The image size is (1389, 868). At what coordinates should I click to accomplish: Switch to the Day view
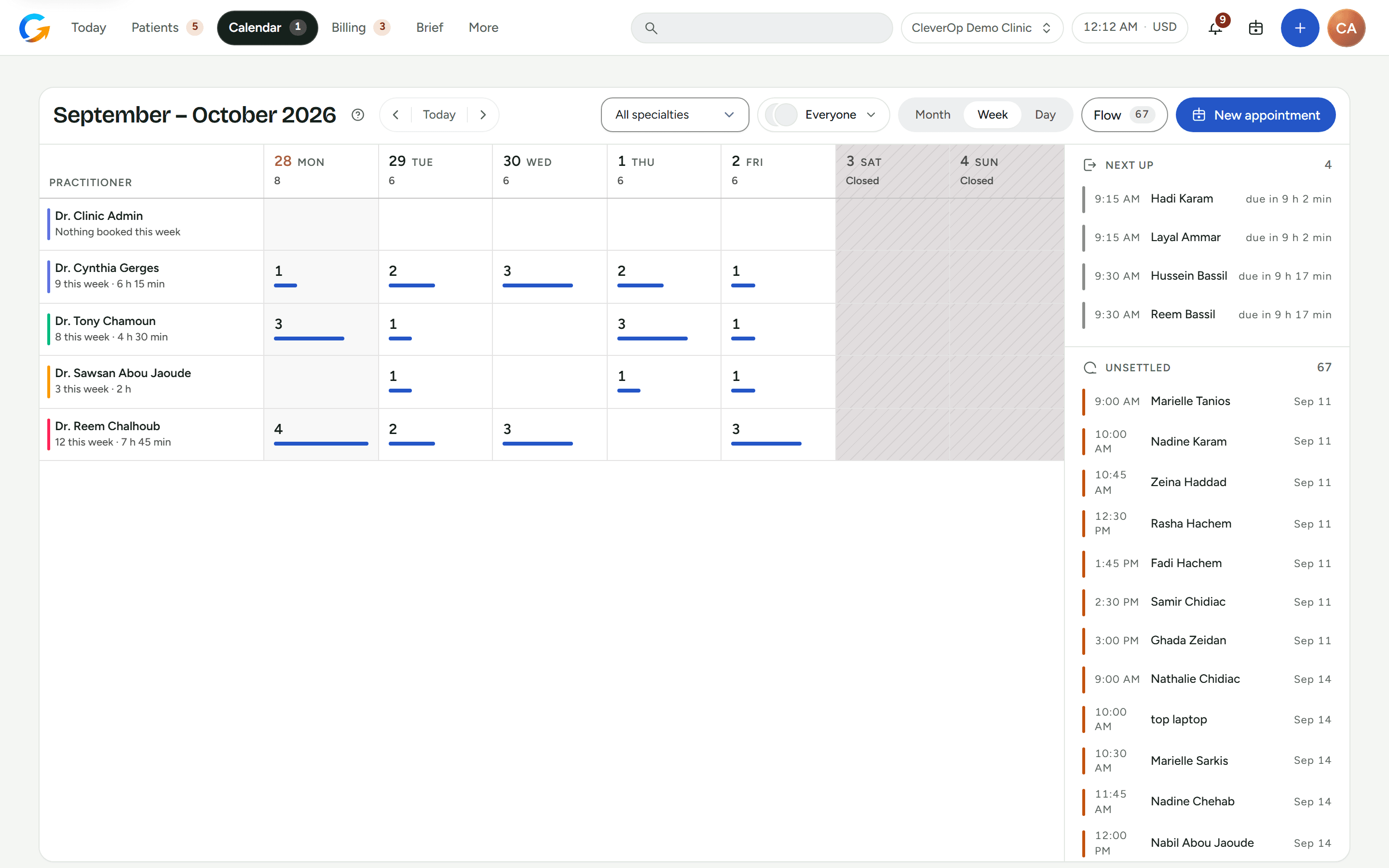[x=1045, y=115]
